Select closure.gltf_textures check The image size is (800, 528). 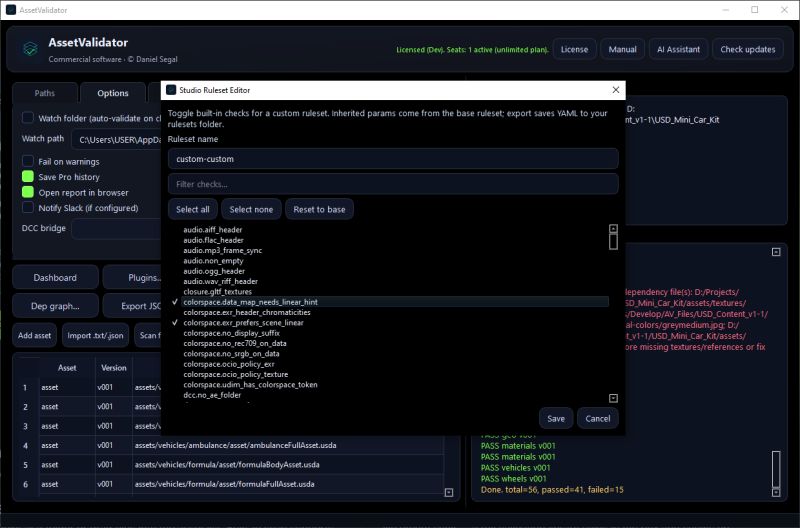[217, 291]
